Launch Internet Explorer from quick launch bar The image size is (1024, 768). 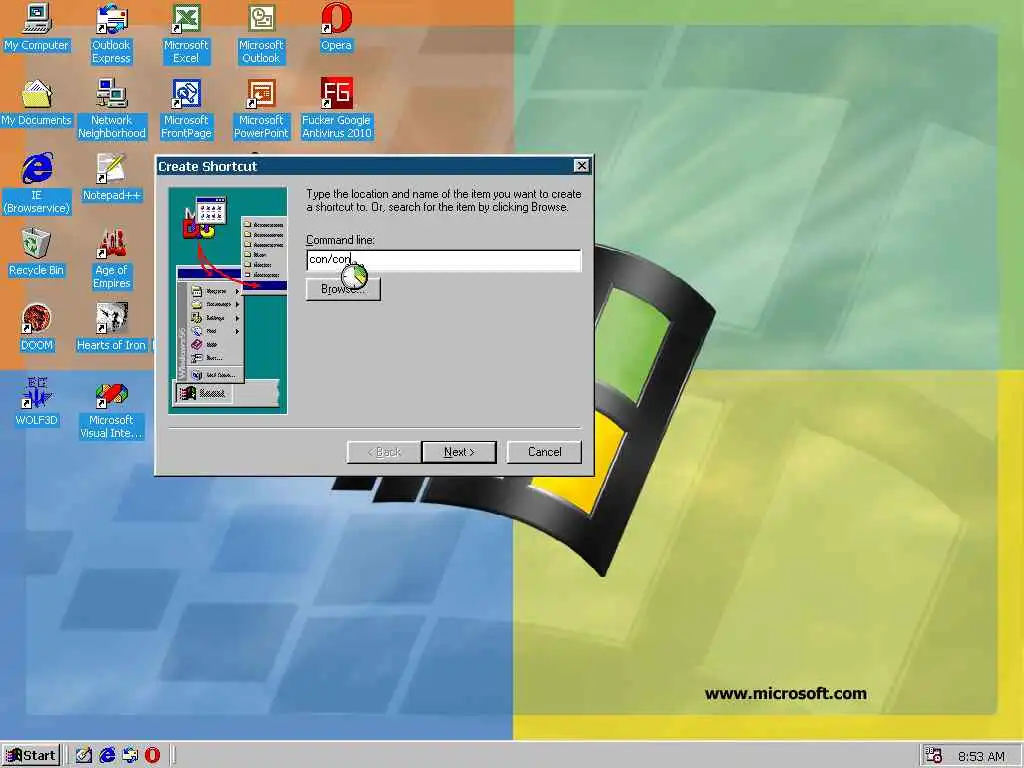coord(107,756)
